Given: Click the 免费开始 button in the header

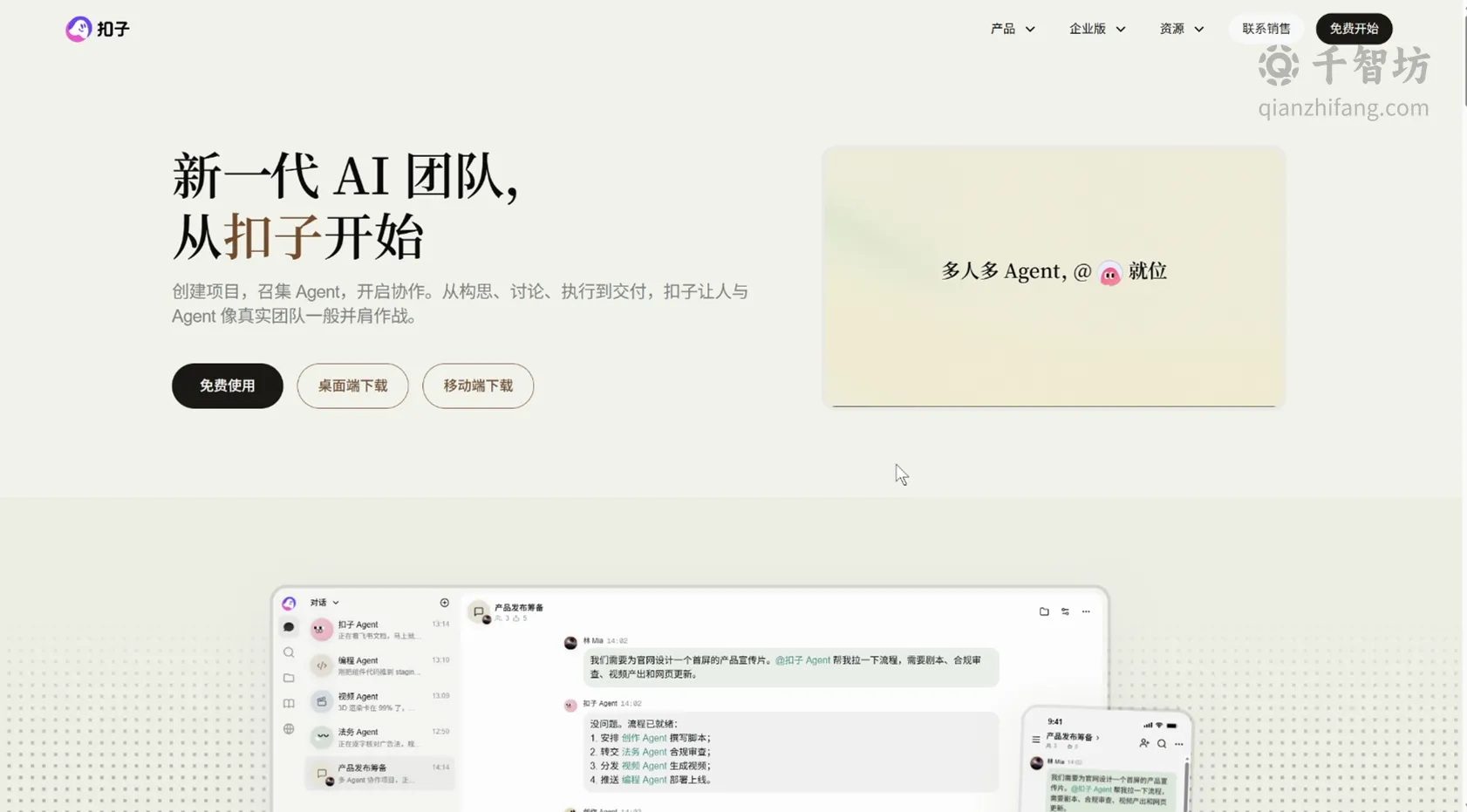Looking at the screenshot, I should pos(1354,29).
